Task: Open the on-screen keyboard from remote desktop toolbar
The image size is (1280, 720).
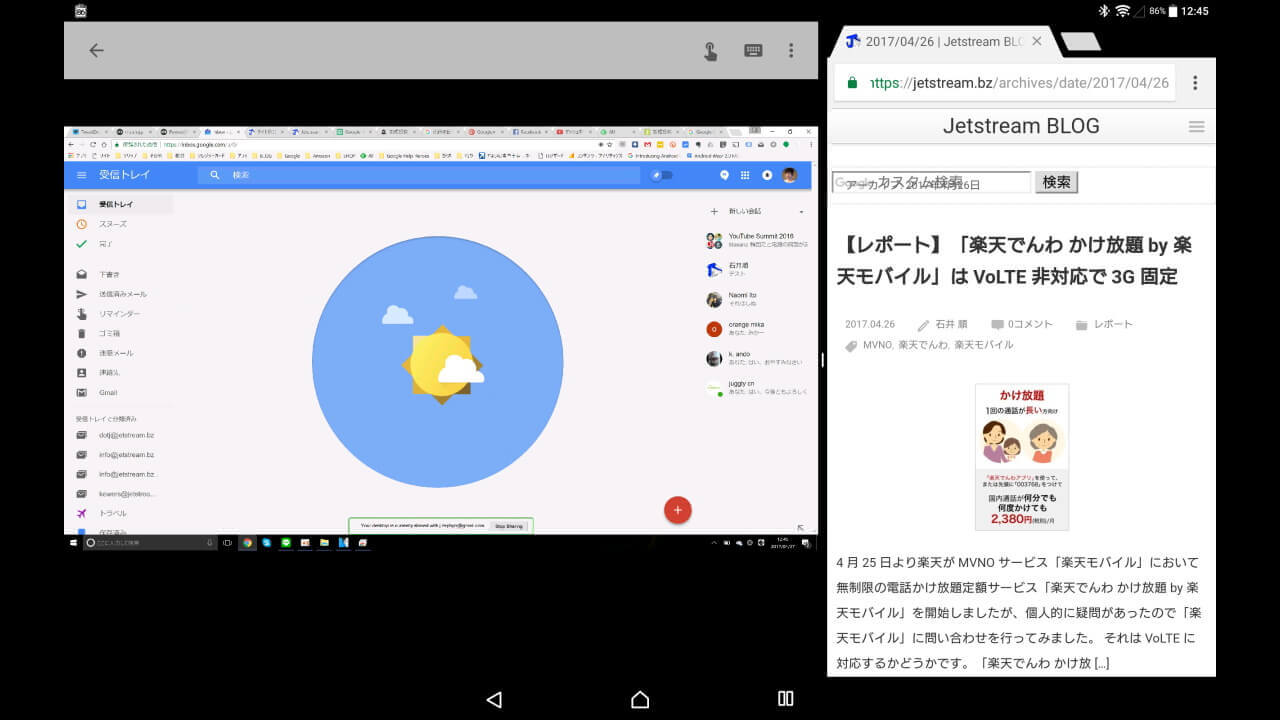Action: 752,50
